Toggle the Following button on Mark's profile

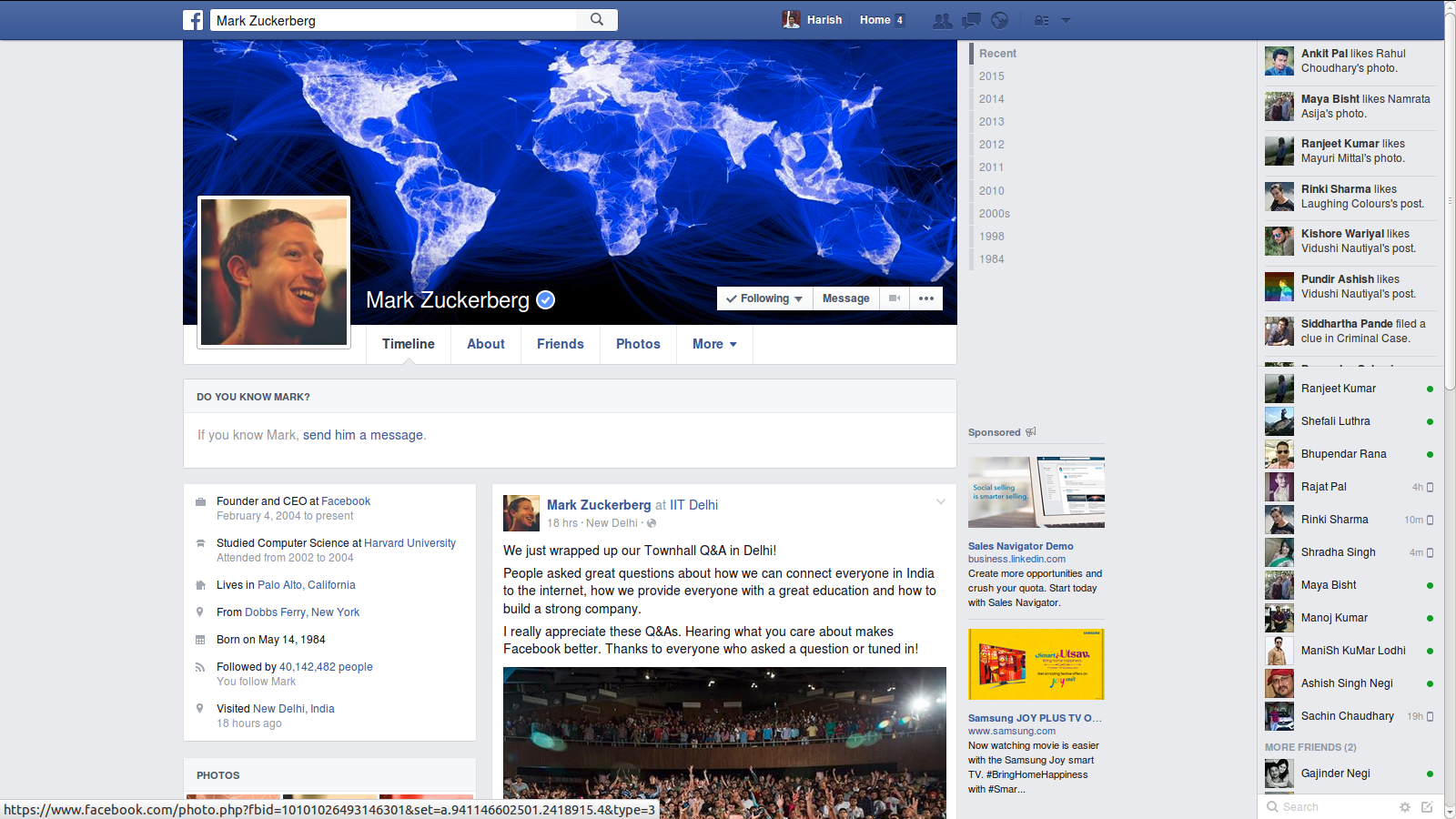click(x=763, y=298)
